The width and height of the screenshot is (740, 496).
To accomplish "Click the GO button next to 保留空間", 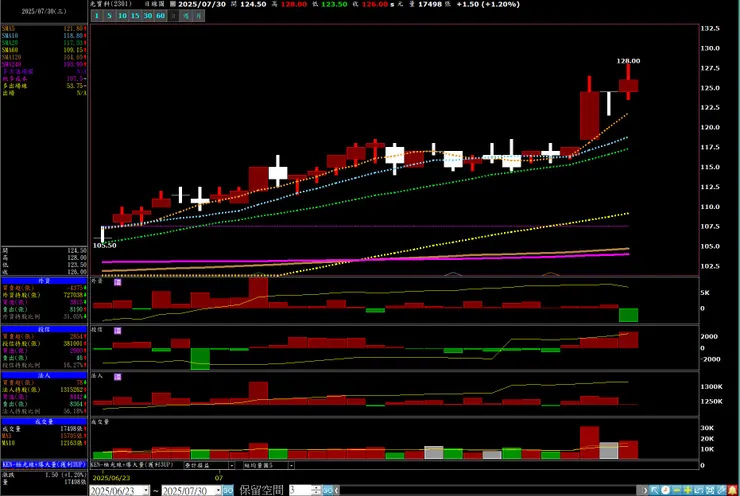I will (328, 490).
